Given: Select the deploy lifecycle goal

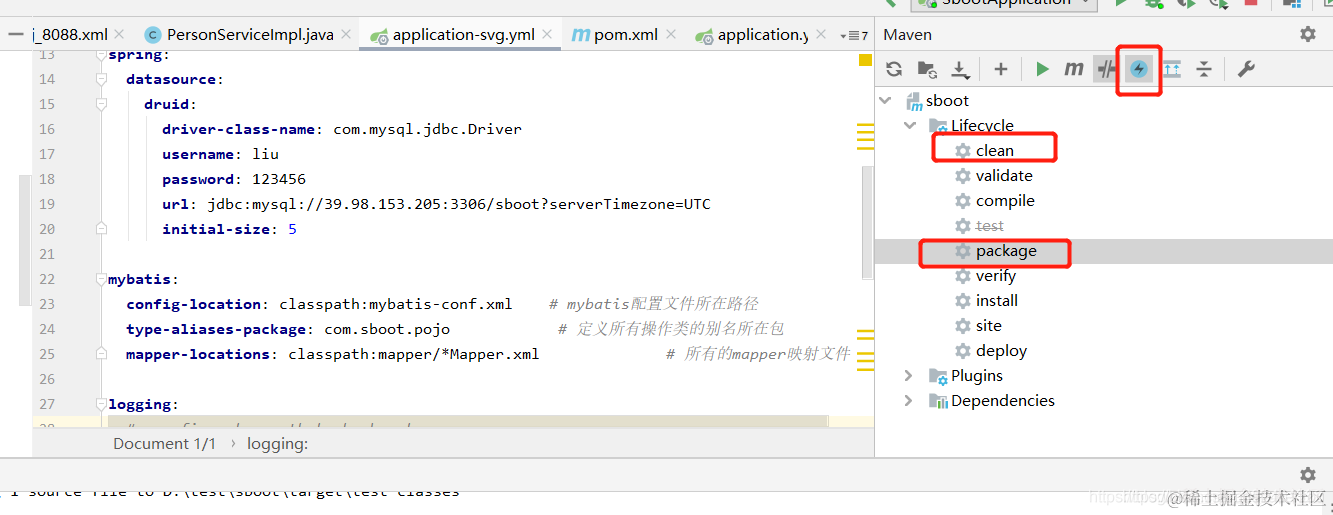Looking at the screenshot, I should tap(1002, 350).
